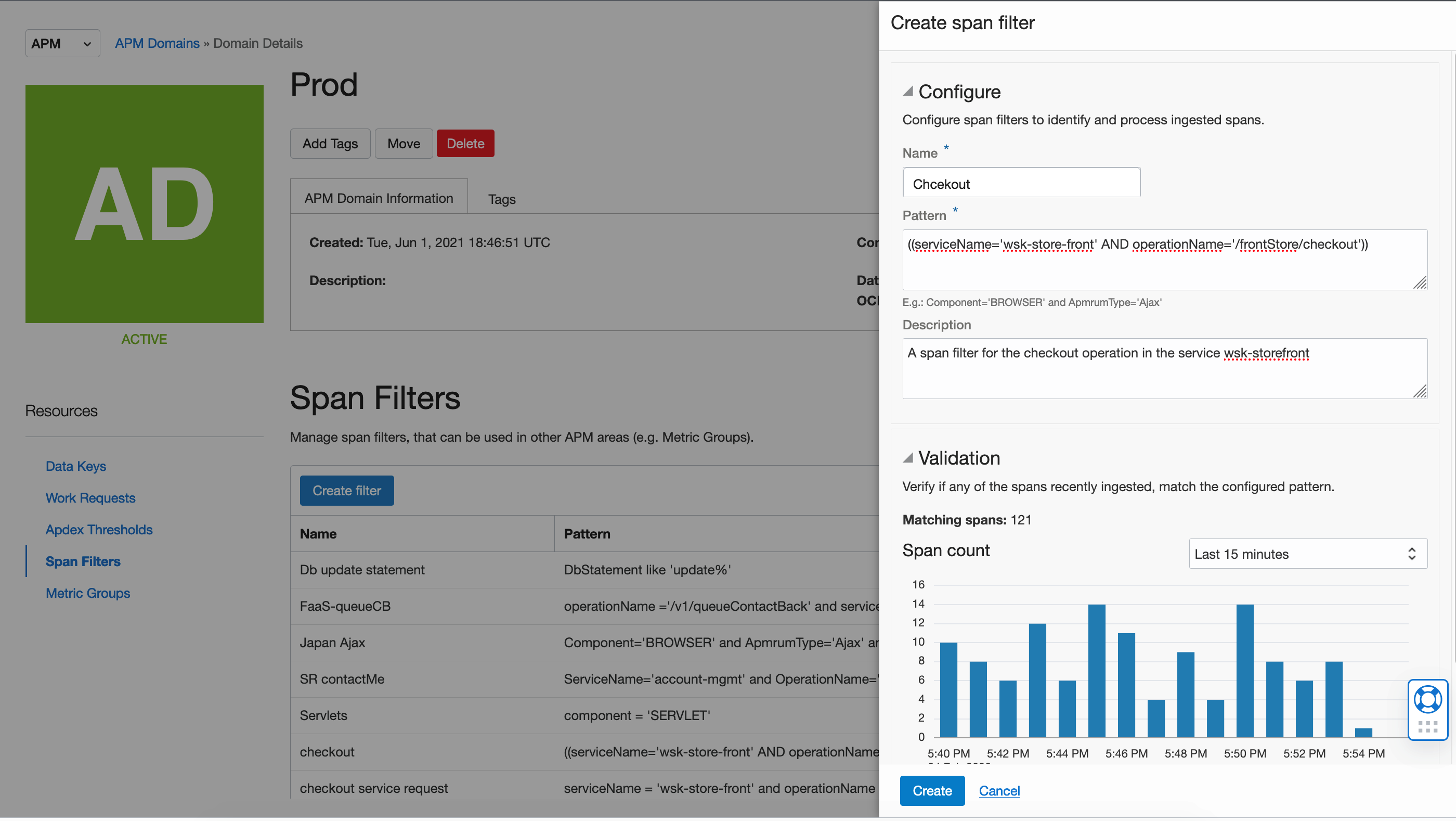The height and width of the screenshot is (821, 1456).
Task: Open the APM Domains breadcrumb link
Action: pyautogui.click(x=157, y=43)
